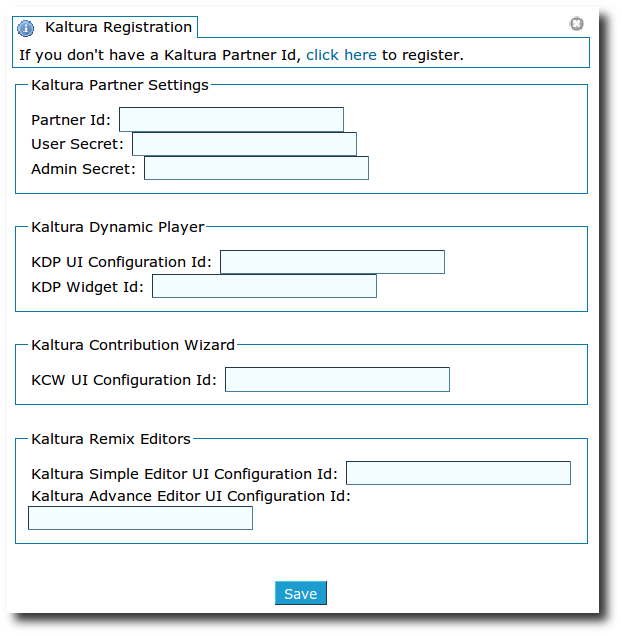
Task: Focus the Advance Editor UI Configuration Id field
Action: (140, 518)
